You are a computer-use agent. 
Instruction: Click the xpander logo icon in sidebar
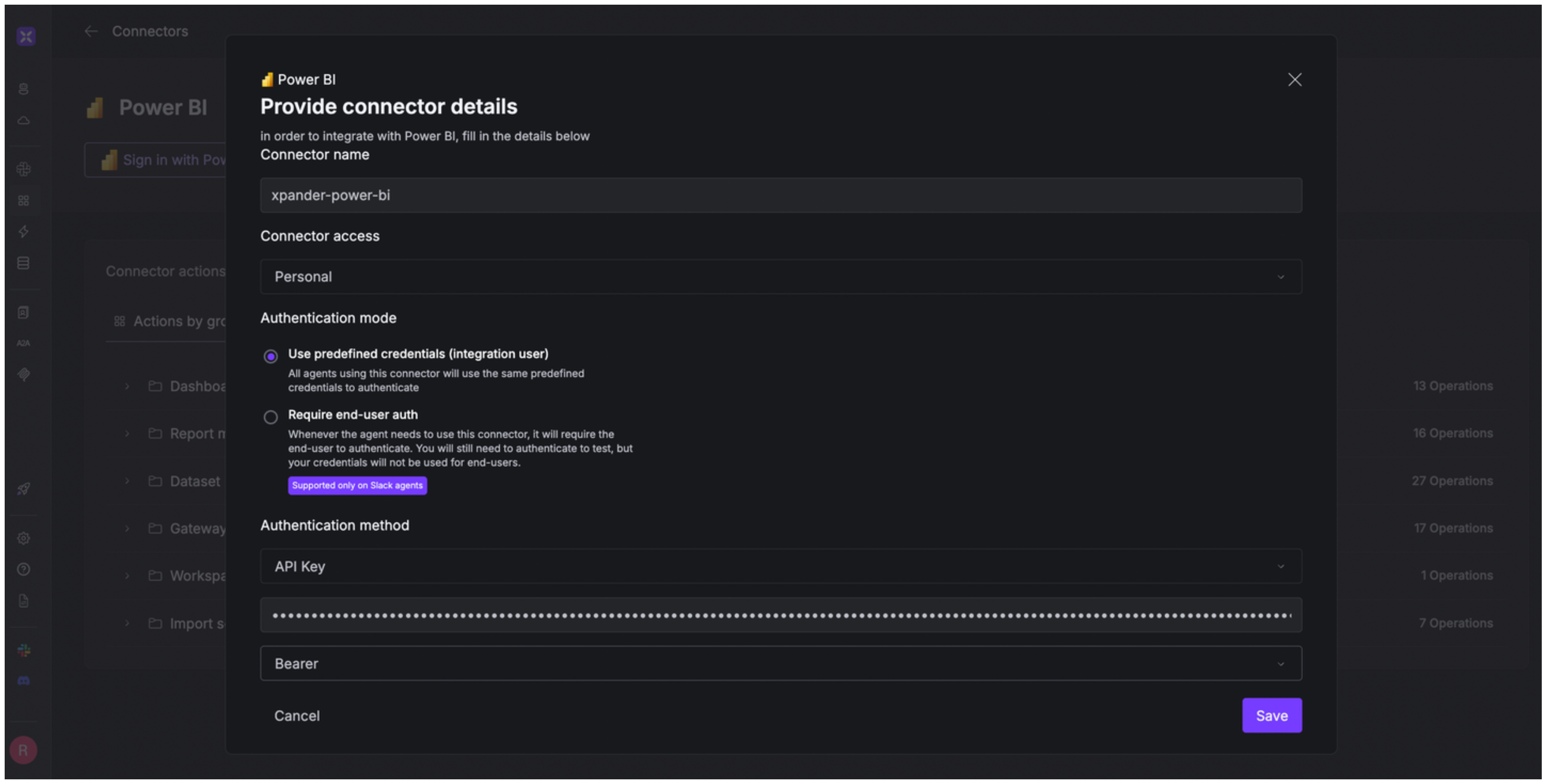coord(26,36)
